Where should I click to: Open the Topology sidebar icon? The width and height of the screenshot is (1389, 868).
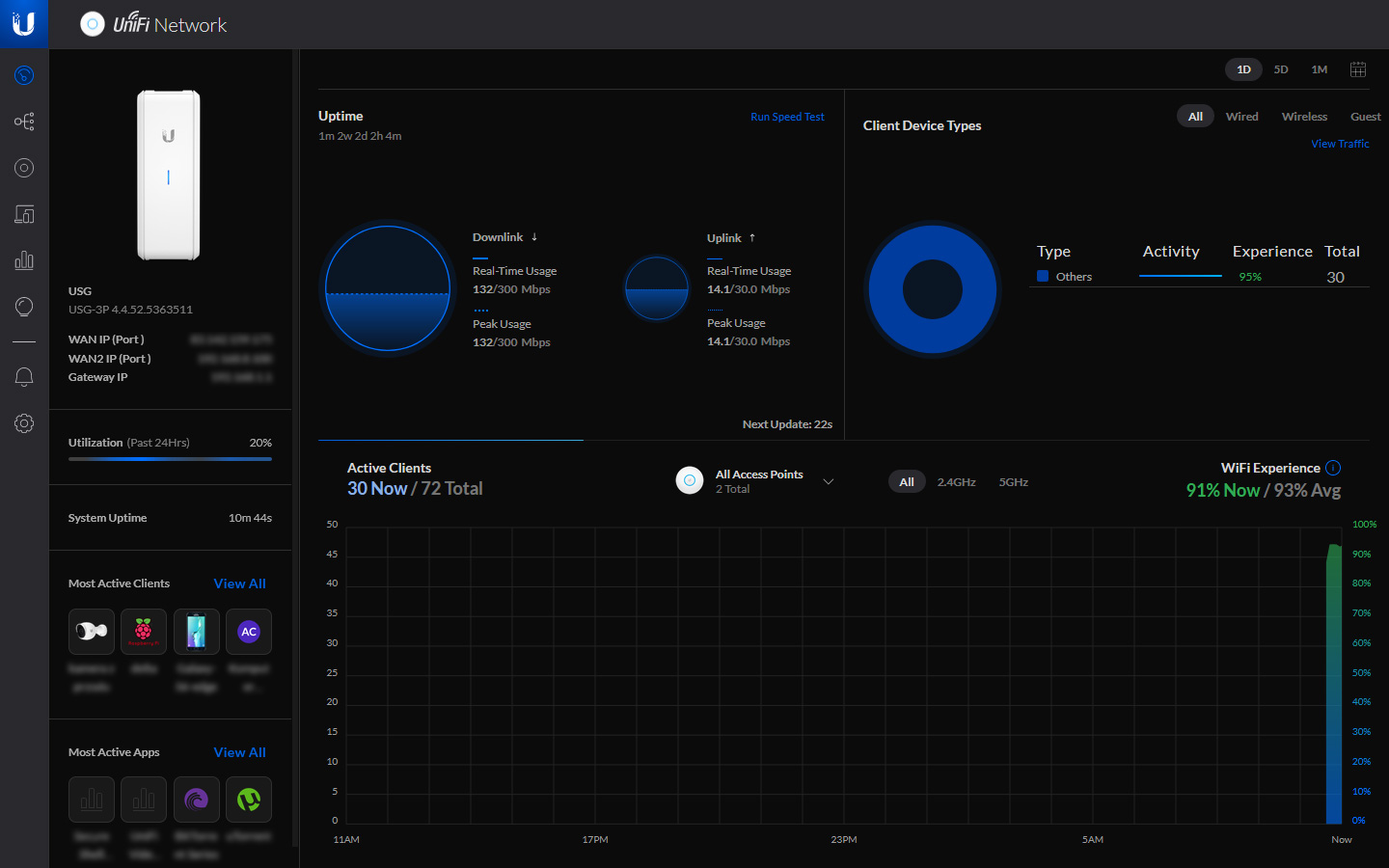[x=24, y=122]
